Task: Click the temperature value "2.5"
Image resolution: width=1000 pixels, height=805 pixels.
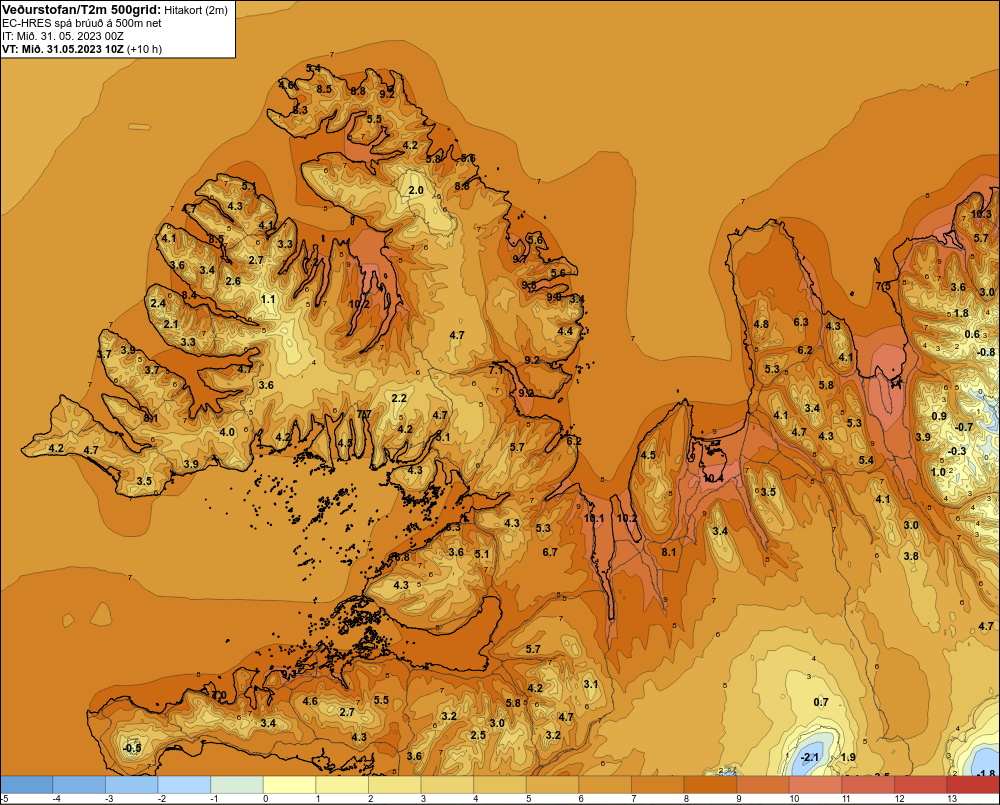Action: [478, 735]
